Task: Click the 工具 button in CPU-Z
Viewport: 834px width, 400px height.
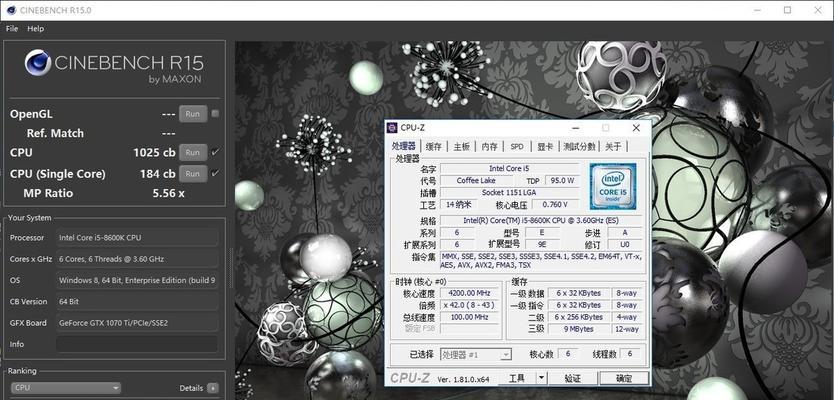Action: [518, 378]
